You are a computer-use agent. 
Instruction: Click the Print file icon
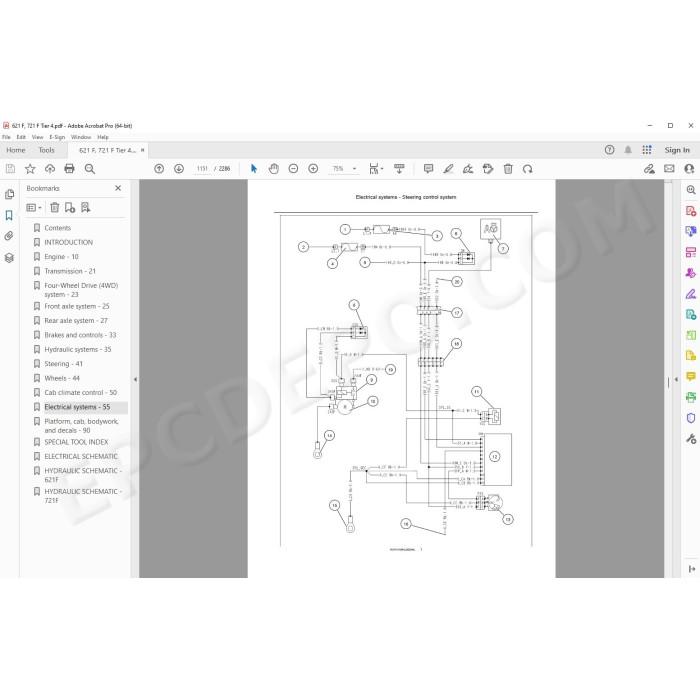pyautogui.click(x=69, y=169)
